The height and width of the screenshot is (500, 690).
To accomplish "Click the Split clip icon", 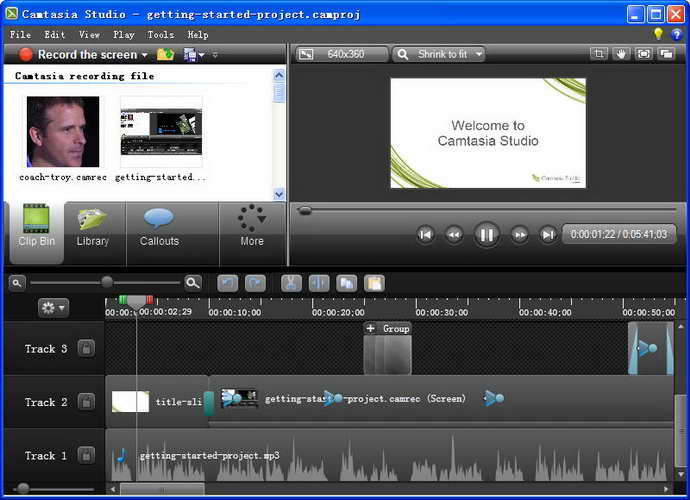I will pos(319,283).
